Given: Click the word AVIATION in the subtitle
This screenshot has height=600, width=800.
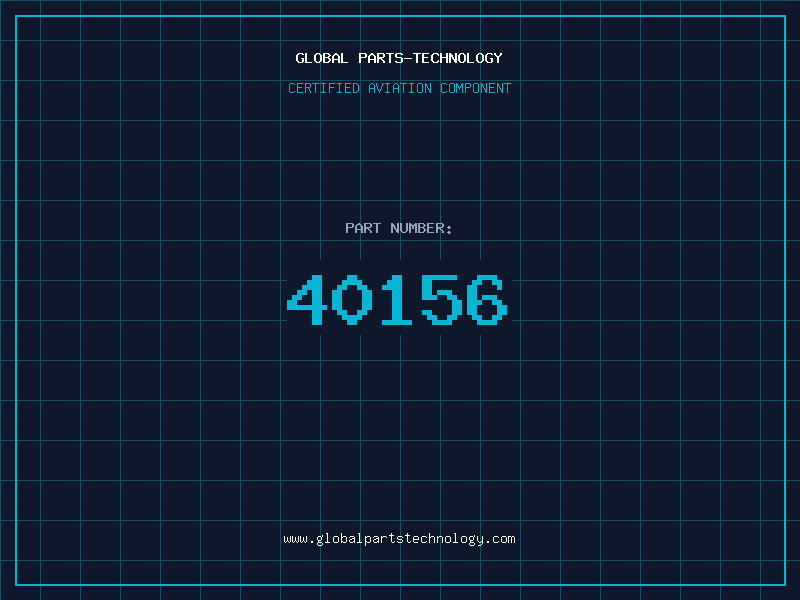Looking at the screenshot, I should (400, 88).
